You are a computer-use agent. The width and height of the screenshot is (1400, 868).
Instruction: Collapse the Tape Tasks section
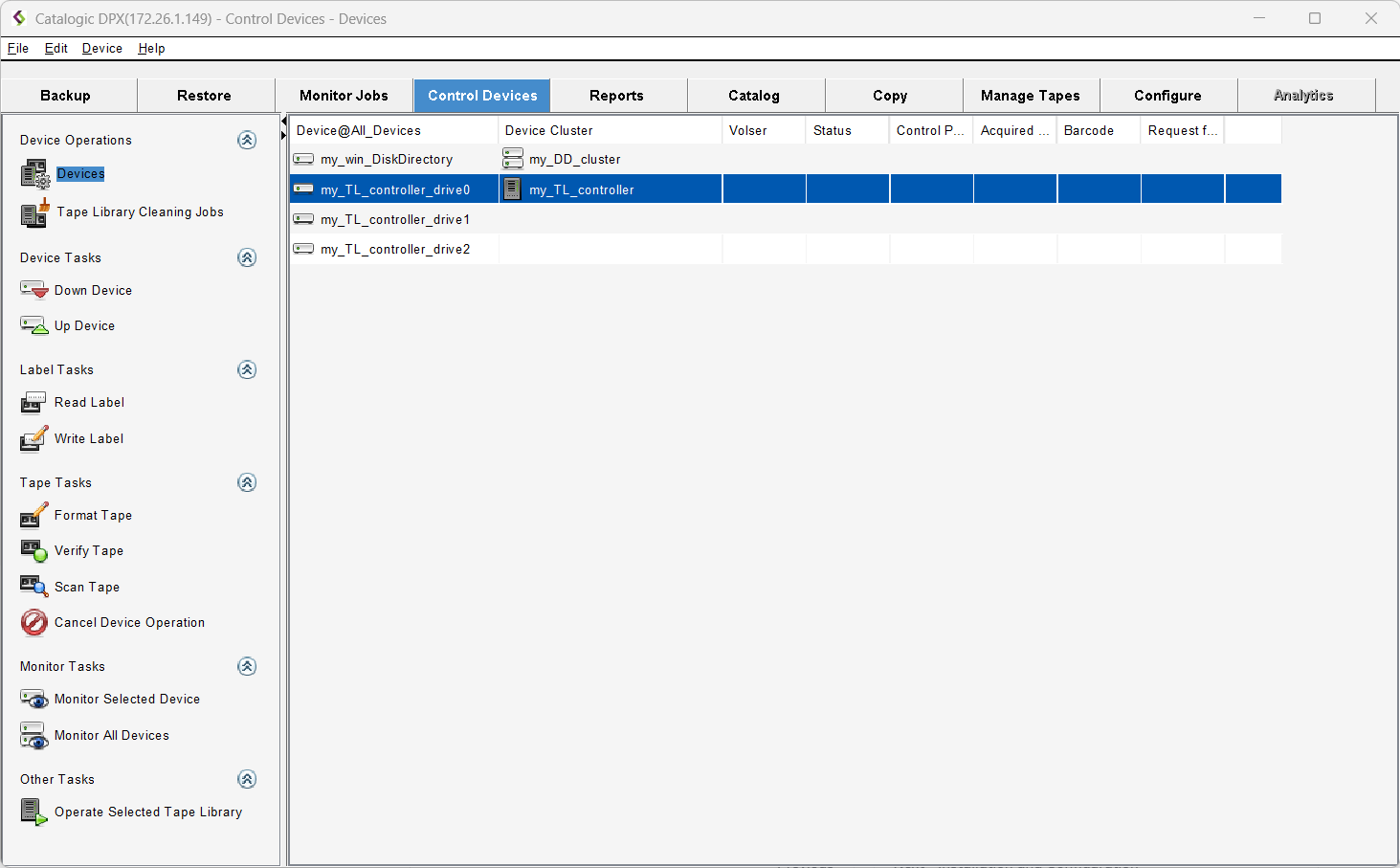pyautogui.click(x=247, y=482)
